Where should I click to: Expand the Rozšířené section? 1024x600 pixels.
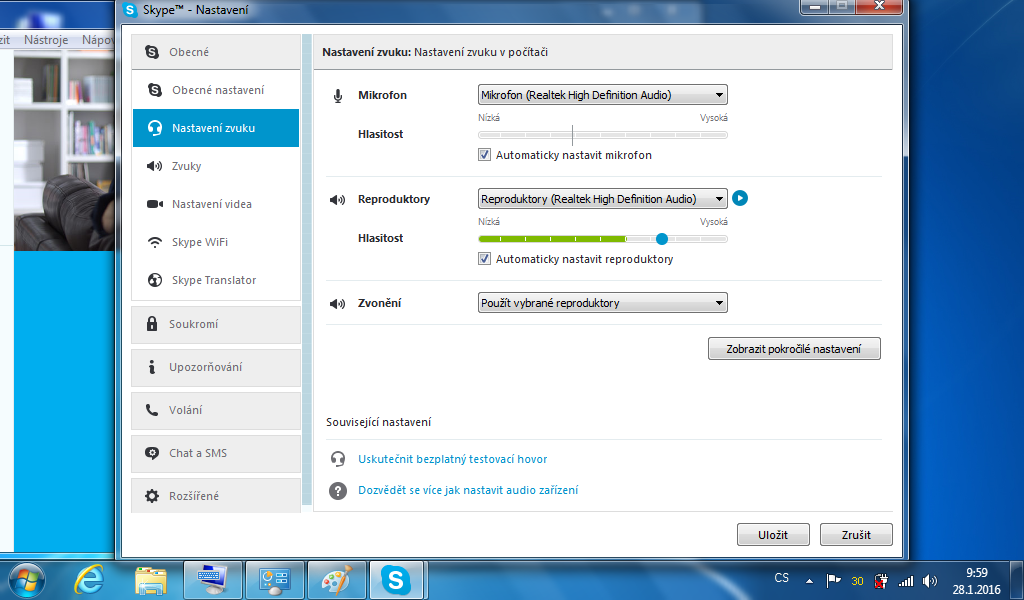click(216, 496)
